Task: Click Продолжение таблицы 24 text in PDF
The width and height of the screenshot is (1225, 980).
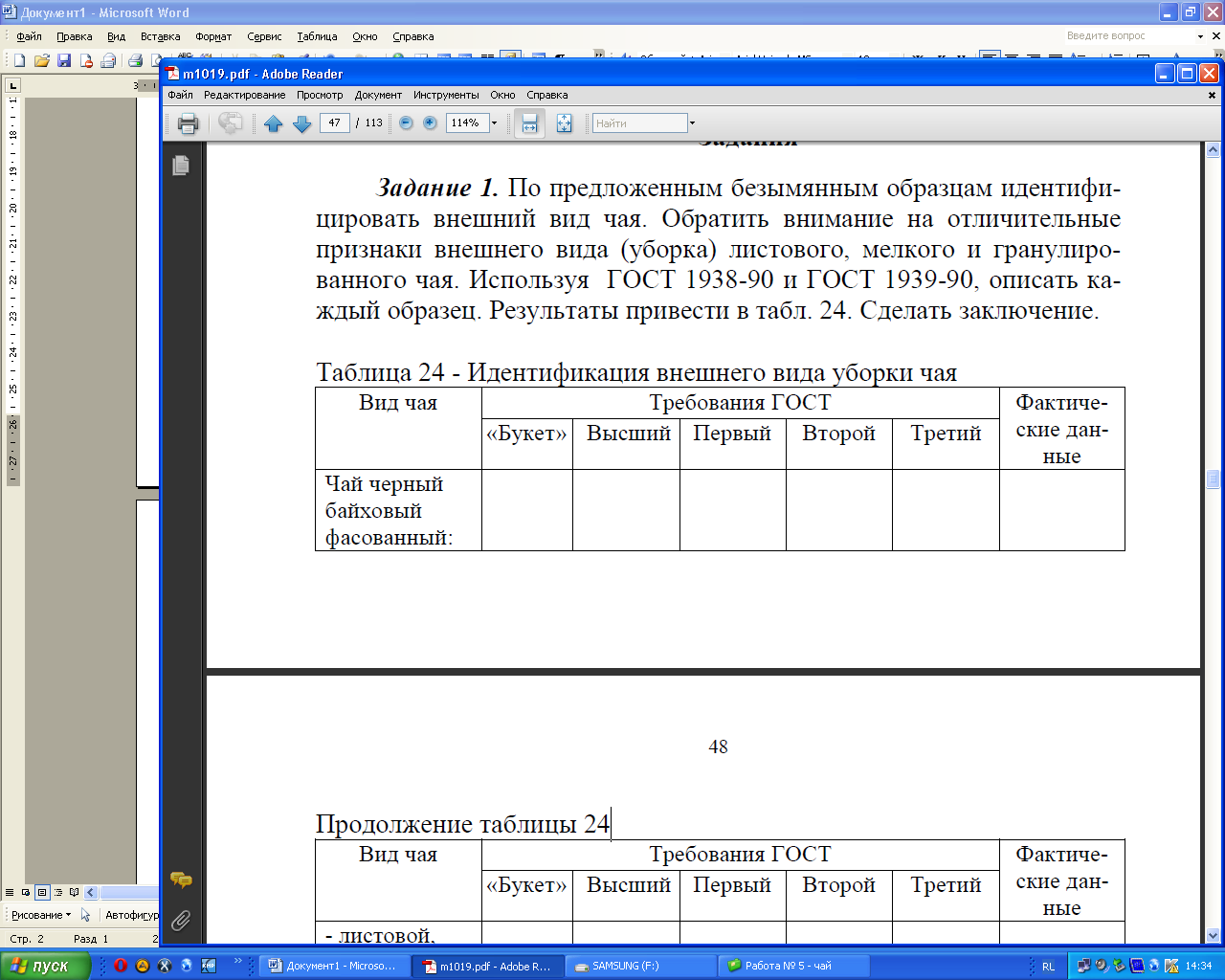Action: [462, 824]
